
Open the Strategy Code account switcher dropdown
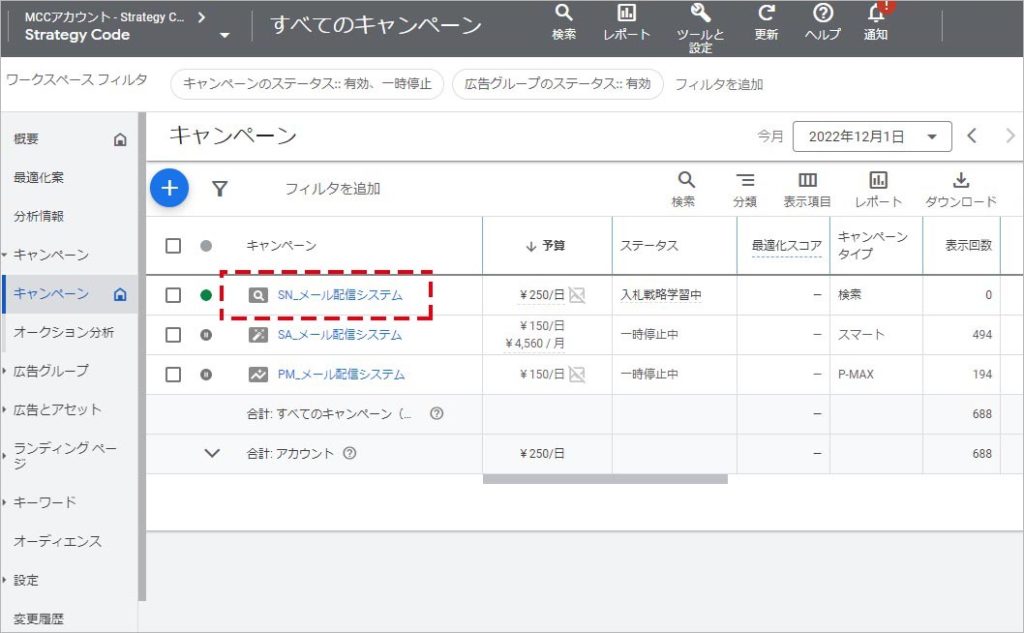(224, 35)
